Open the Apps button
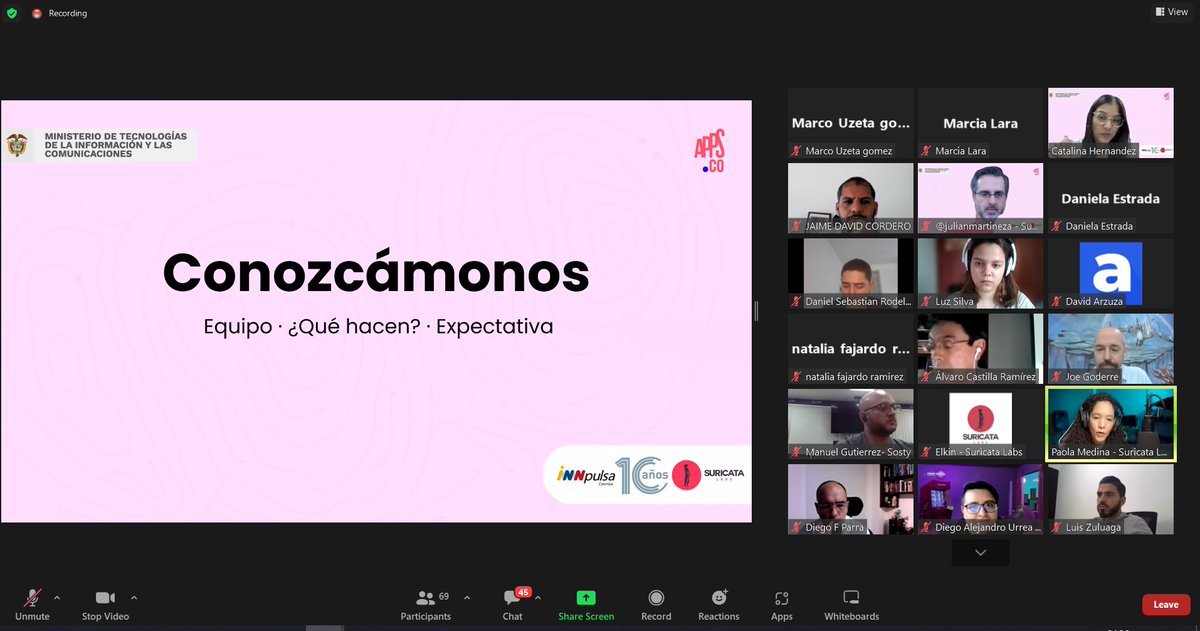This screenshot has height=631, width=1200. 782,605
